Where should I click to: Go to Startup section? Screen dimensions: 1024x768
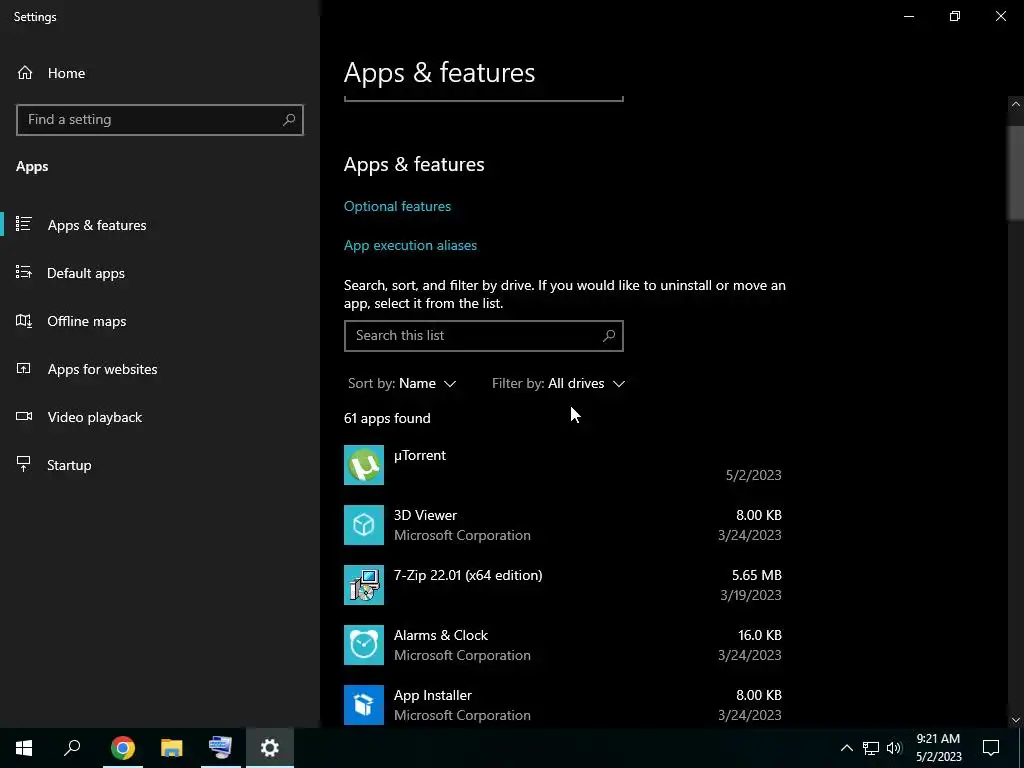[69, 465]
